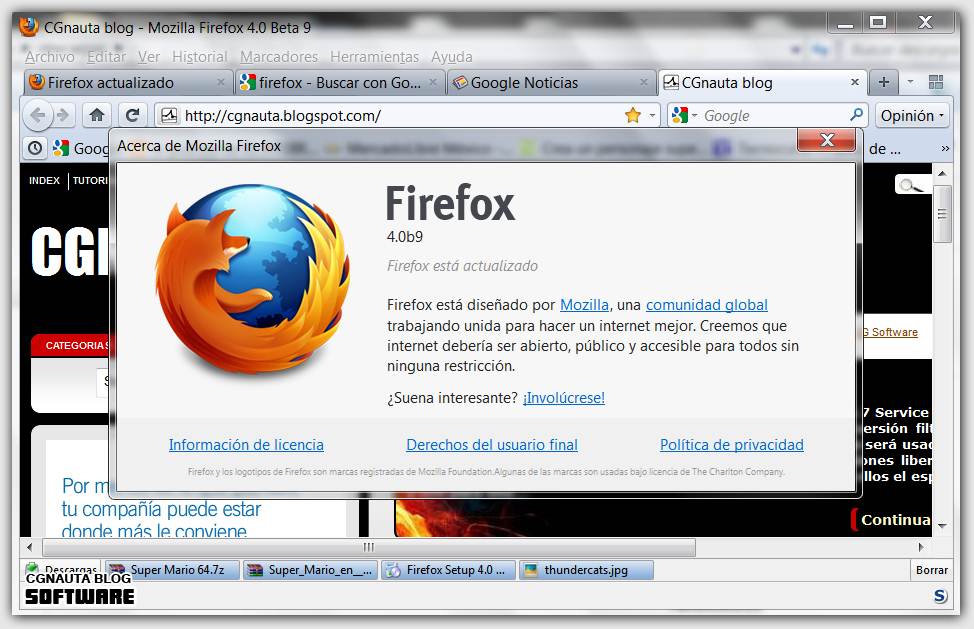This screenshot has height=629, width=974.
Task: Open thundercats.jpg download item
Action: pos(586,570)
